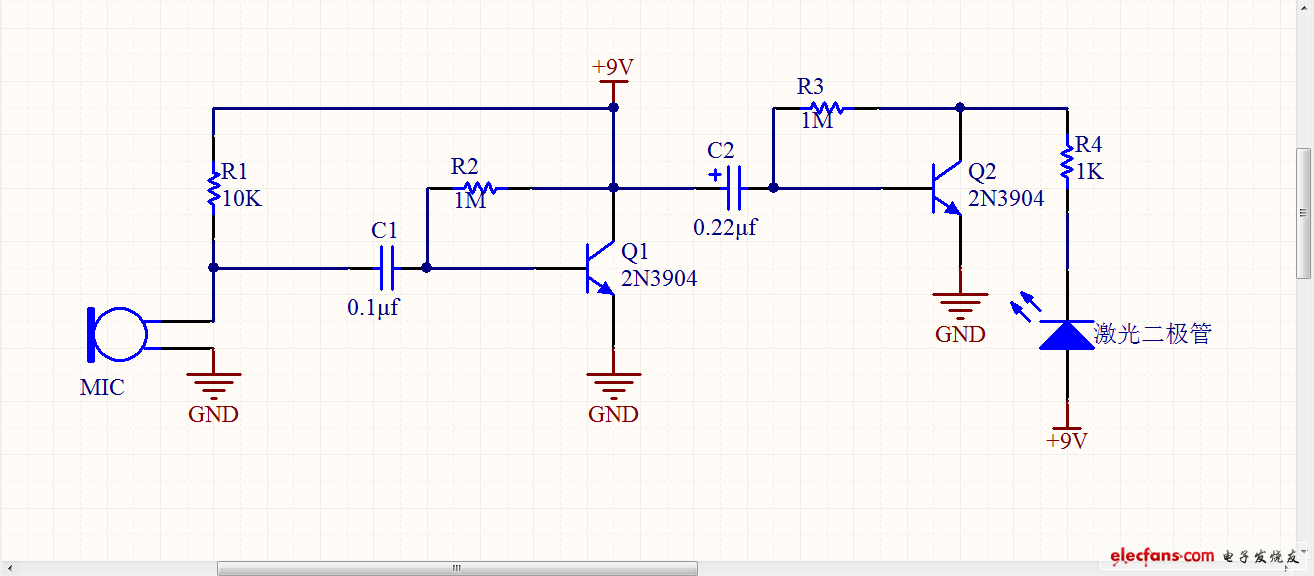Click the GND symbol below Q1 emitter

click(x=613, y=383)
